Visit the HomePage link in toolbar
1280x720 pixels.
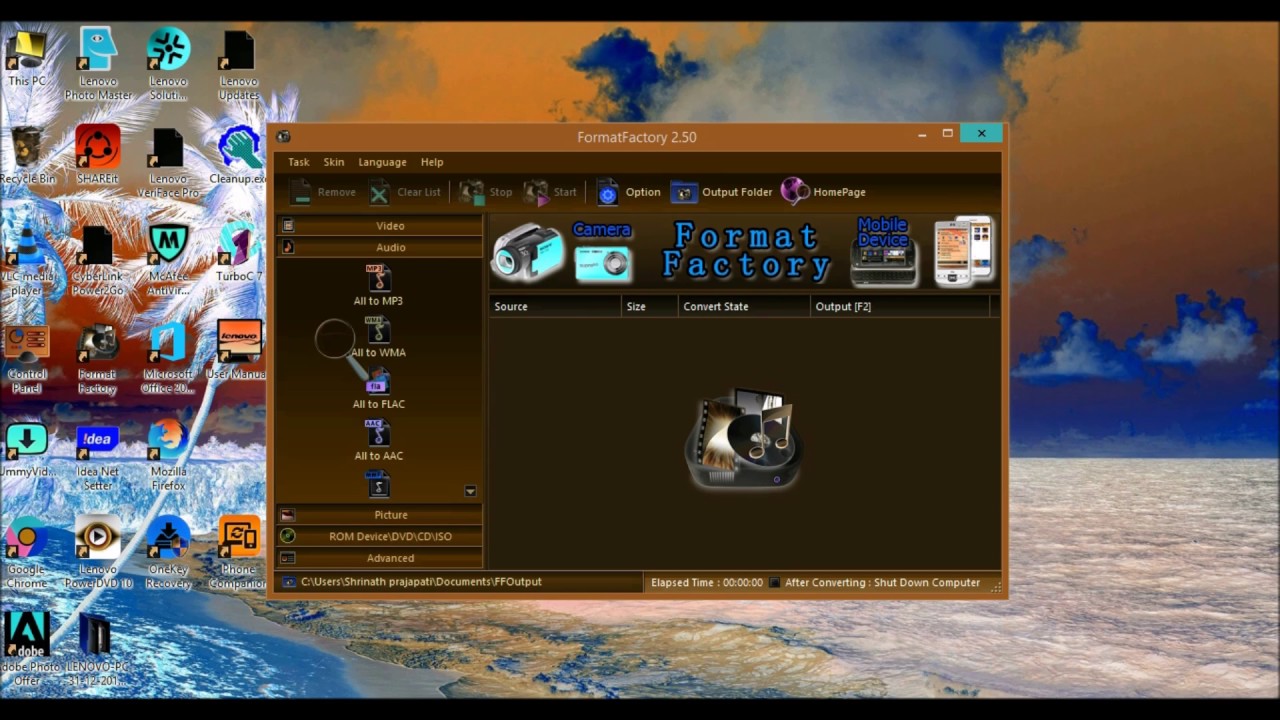(x=824, y=192)
